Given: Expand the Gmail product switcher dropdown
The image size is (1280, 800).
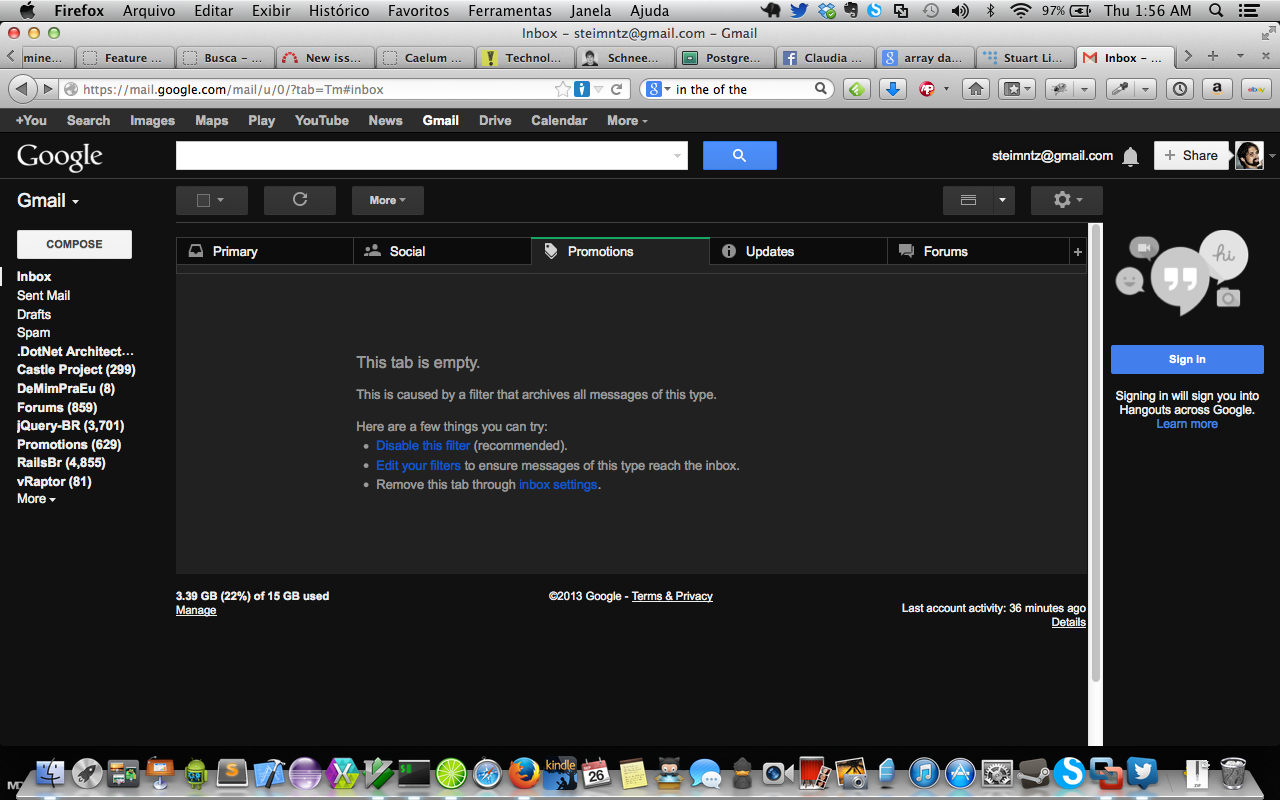Looking at the screenshot, I should coord(47,200).
